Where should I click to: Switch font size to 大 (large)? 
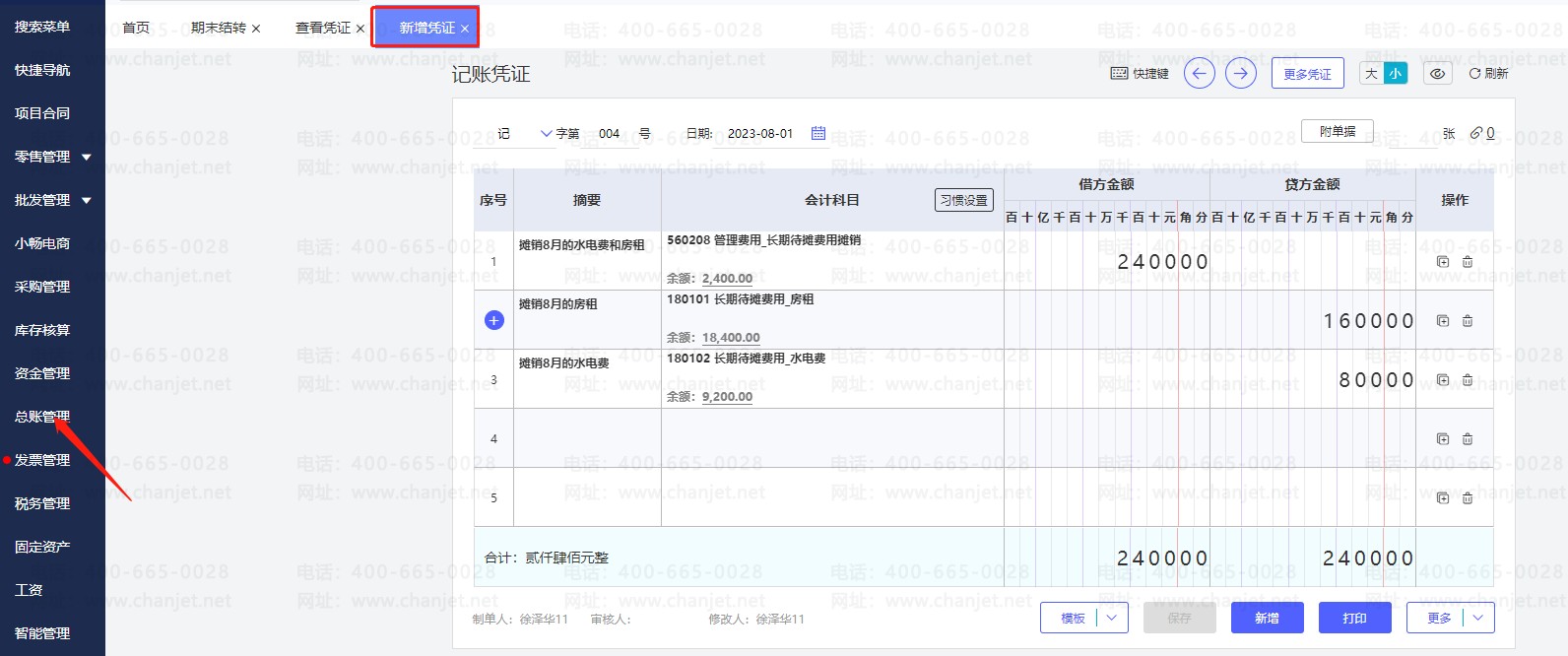coord(1371,74)
